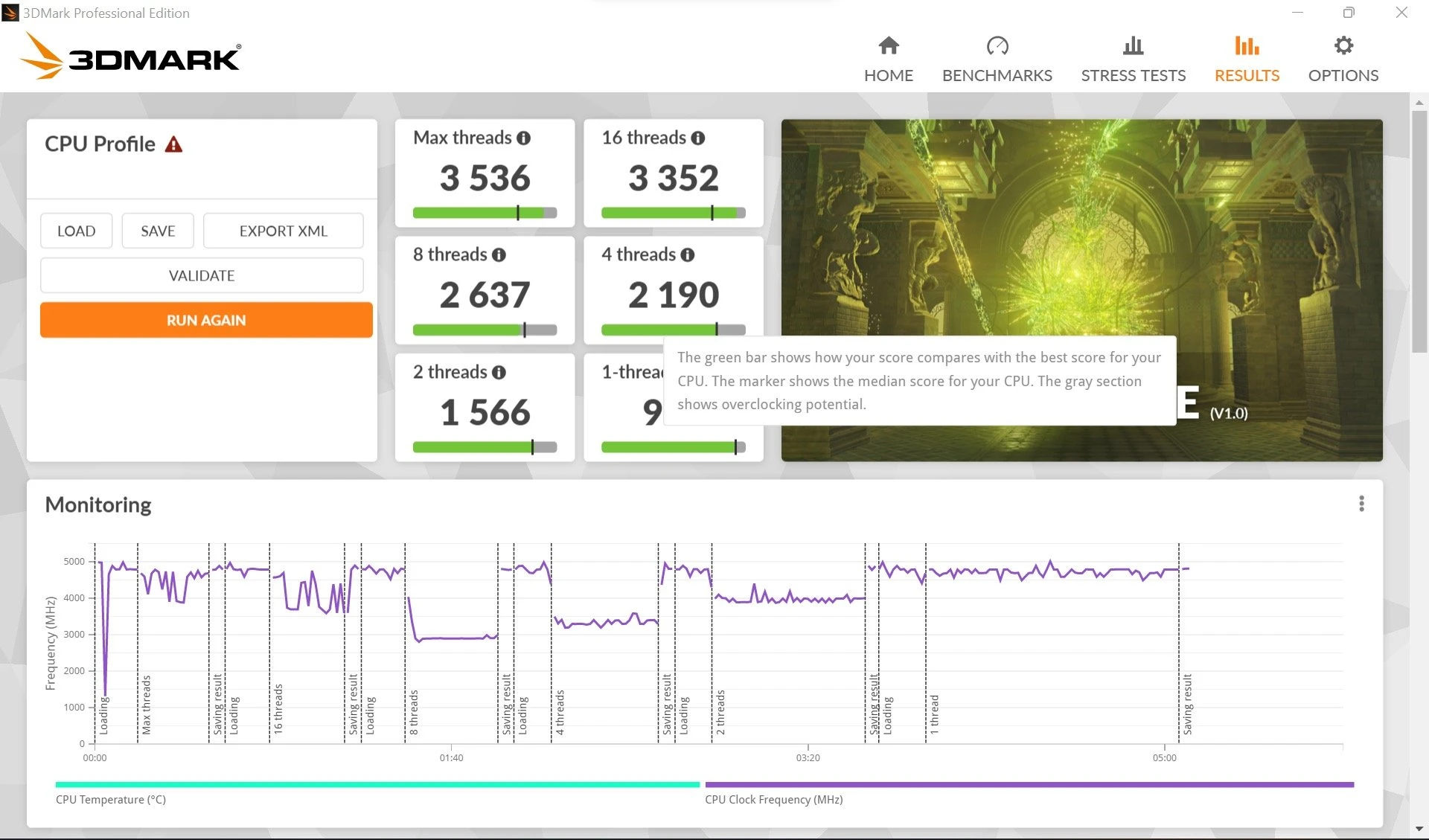Click the scrollbar up arrow

point(1419,102)
